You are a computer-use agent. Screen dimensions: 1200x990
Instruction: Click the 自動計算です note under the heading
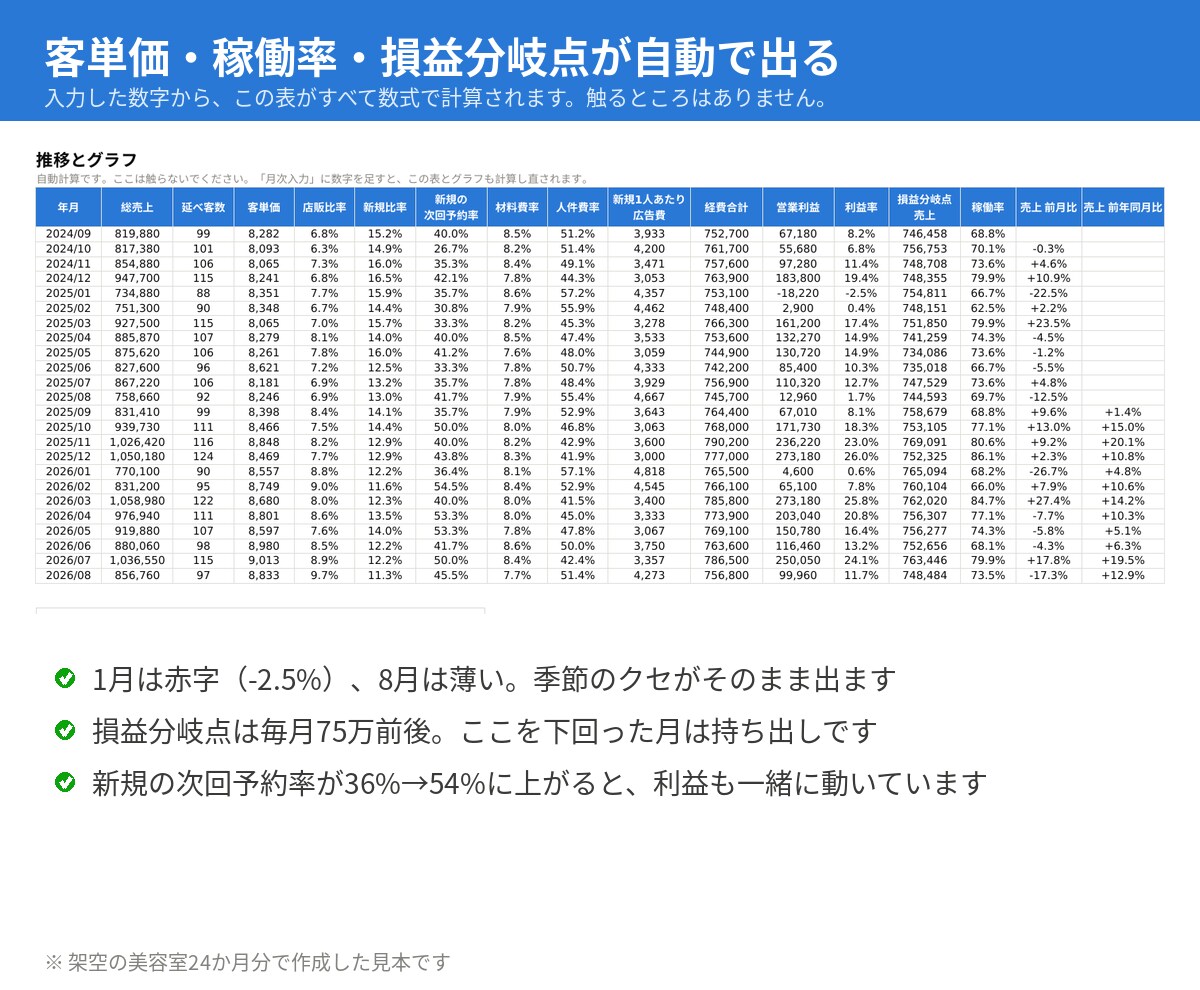[x=313, y=179]
